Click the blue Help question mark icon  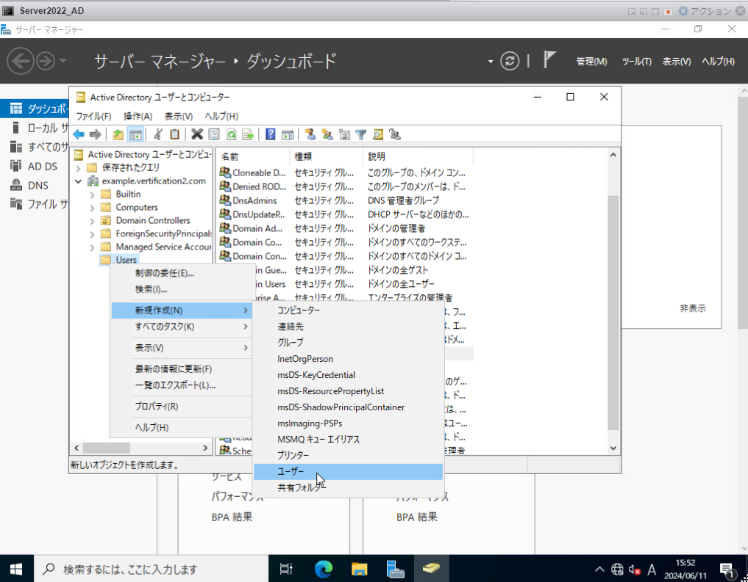[270, 135]
